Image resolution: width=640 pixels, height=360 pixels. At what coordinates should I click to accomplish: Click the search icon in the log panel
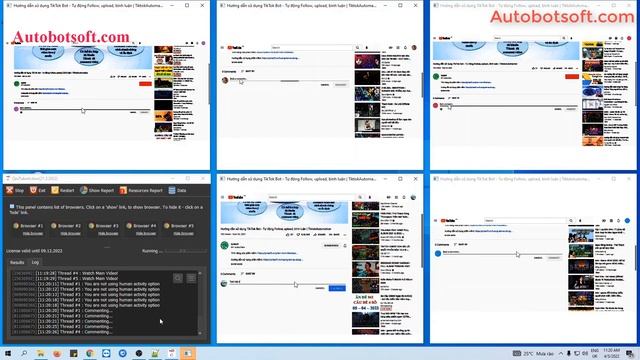[178, 278]
